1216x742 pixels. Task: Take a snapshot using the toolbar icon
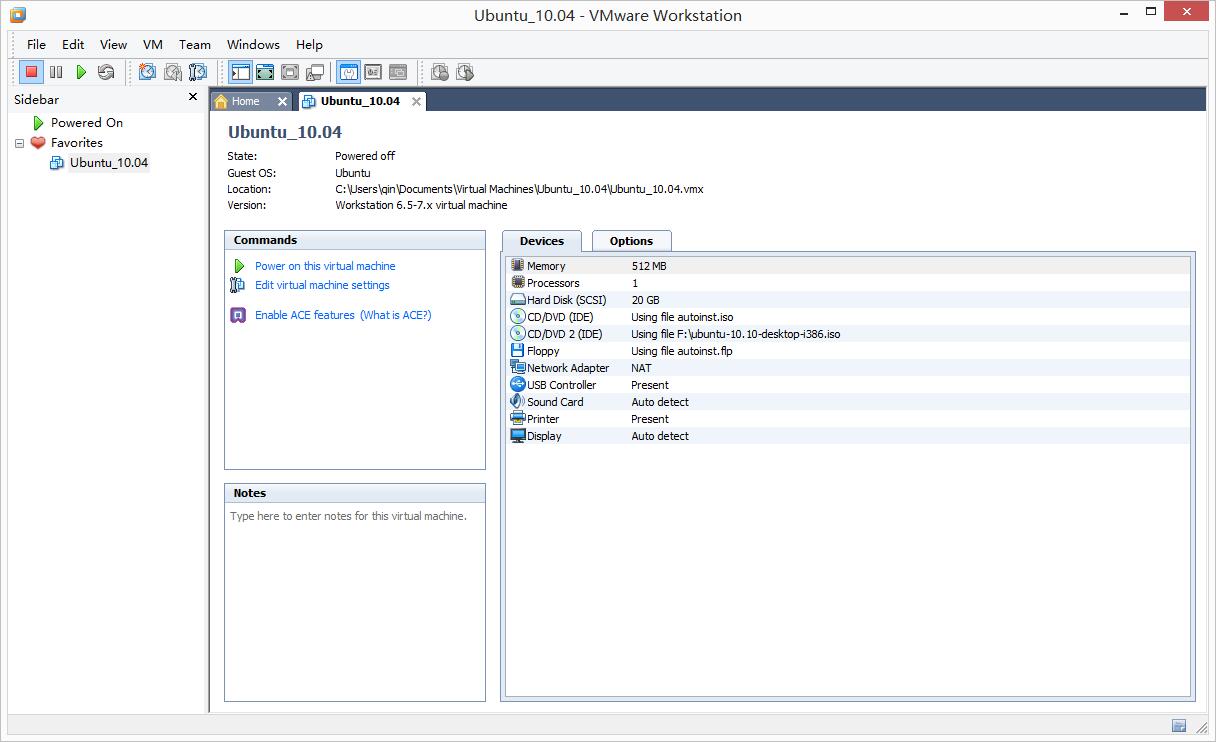click(148, 72)
